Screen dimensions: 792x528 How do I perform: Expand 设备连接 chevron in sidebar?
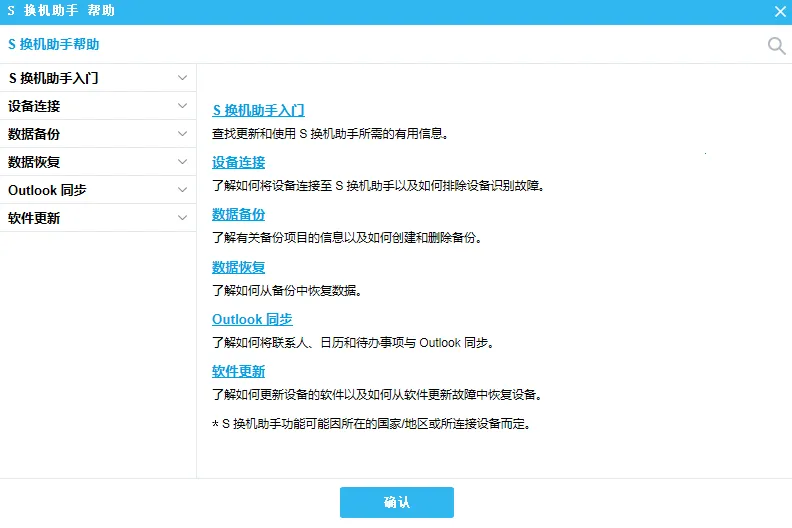click(182, 106)
